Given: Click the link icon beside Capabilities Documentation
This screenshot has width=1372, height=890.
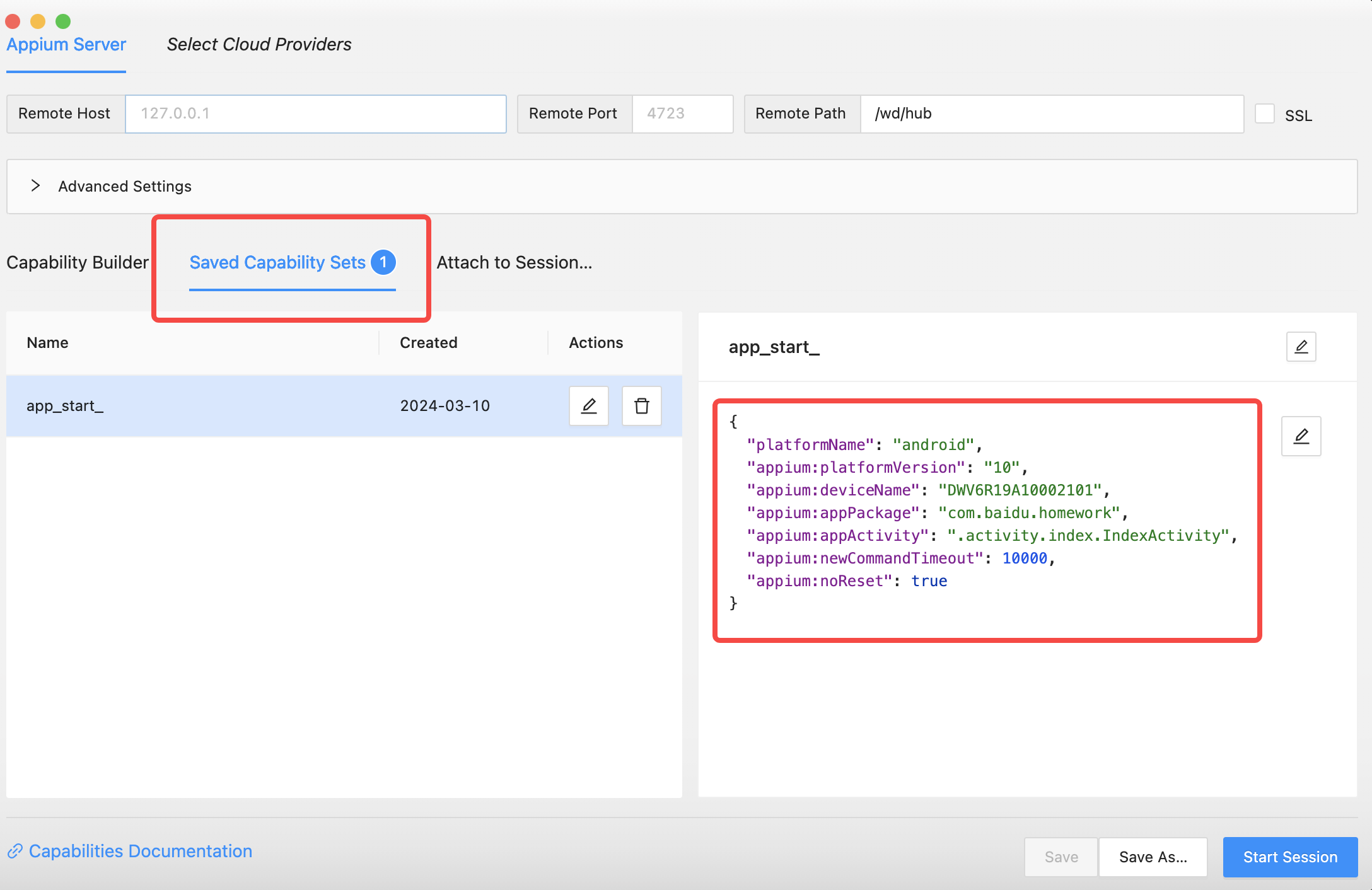Looking at the screenshot, I should point(15,852).
